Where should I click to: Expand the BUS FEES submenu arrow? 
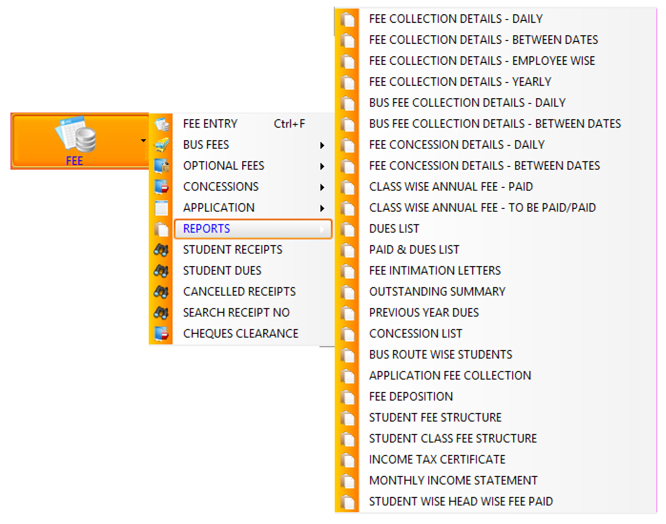(322, 145)
